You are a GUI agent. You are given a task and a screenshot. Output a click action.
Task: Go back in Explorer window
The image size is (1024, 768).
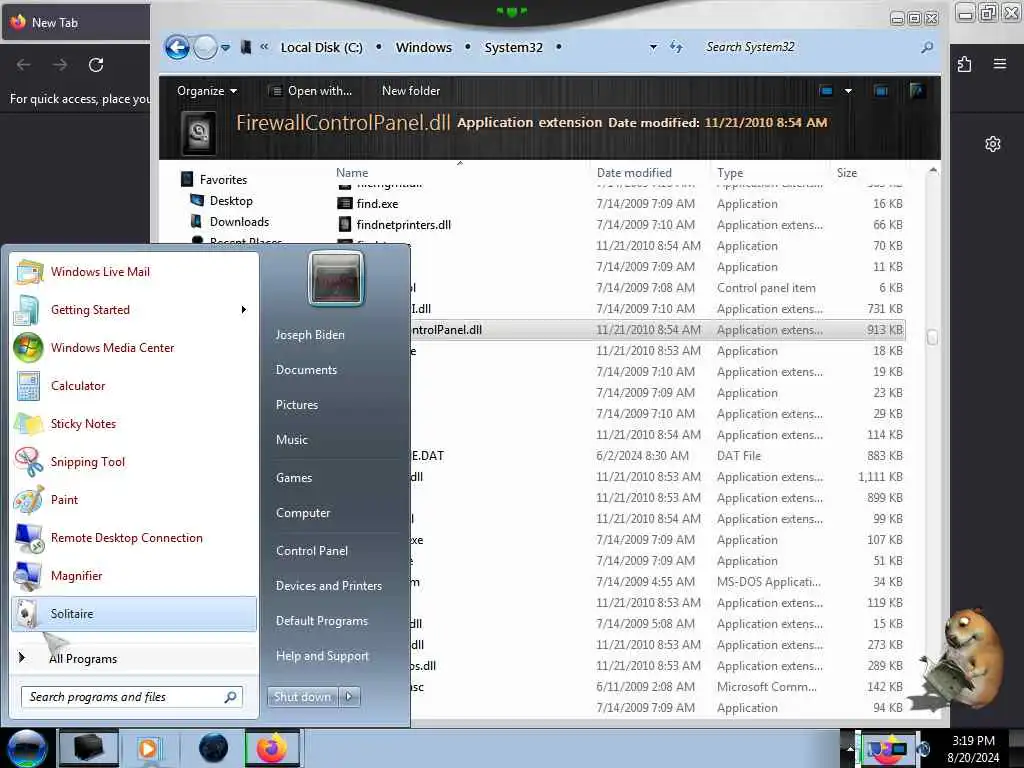177,47
